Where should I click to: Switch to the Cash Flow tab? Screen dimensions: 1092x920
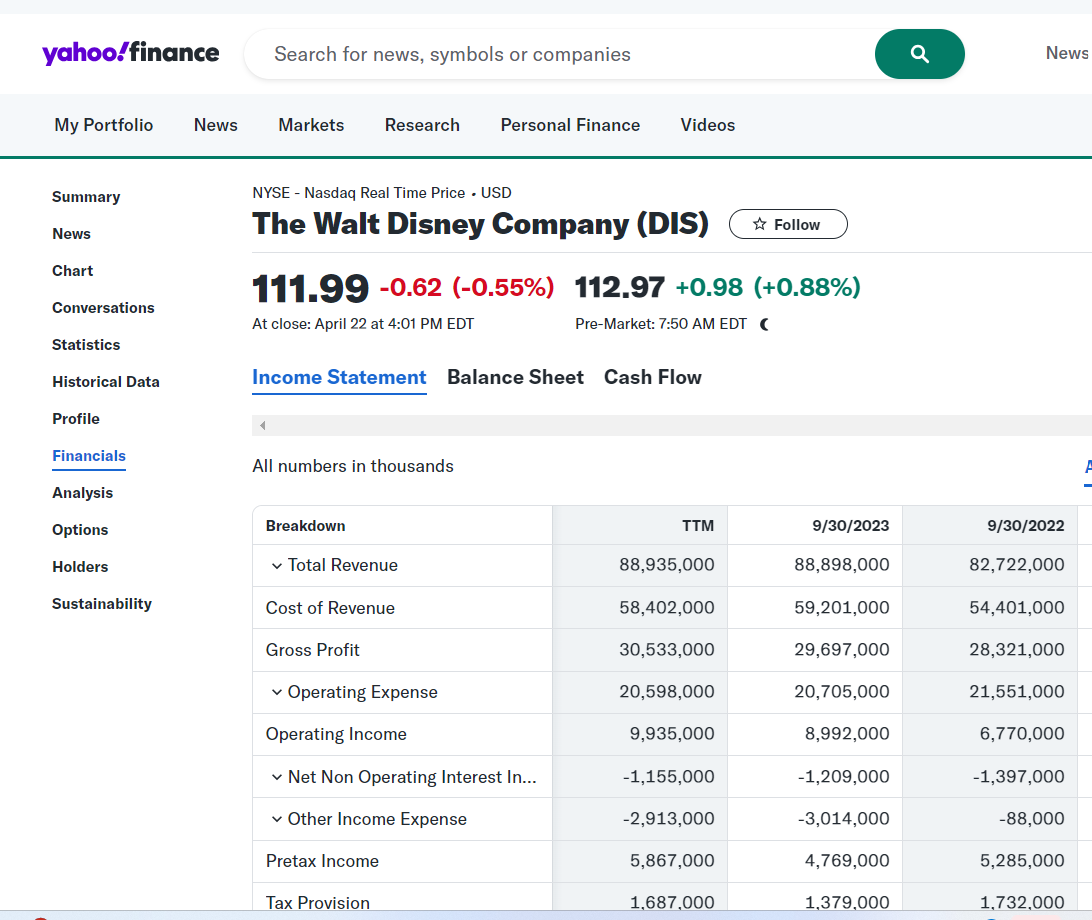pos(653,377)
